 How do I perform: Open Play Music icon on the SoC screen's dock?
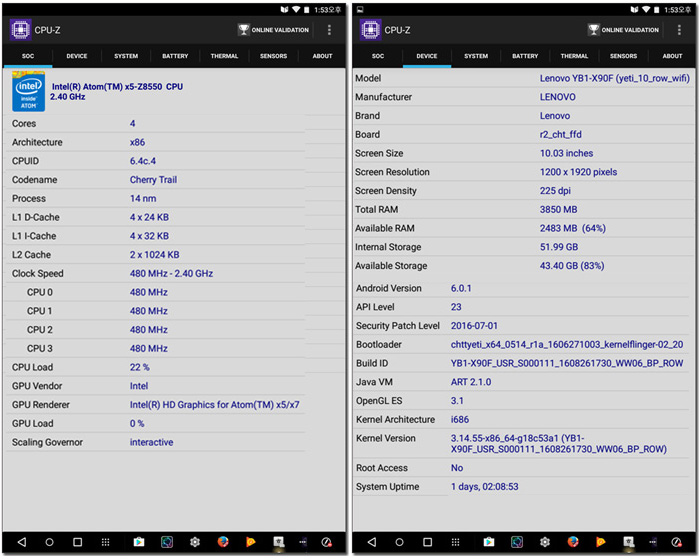coord(250,542)
